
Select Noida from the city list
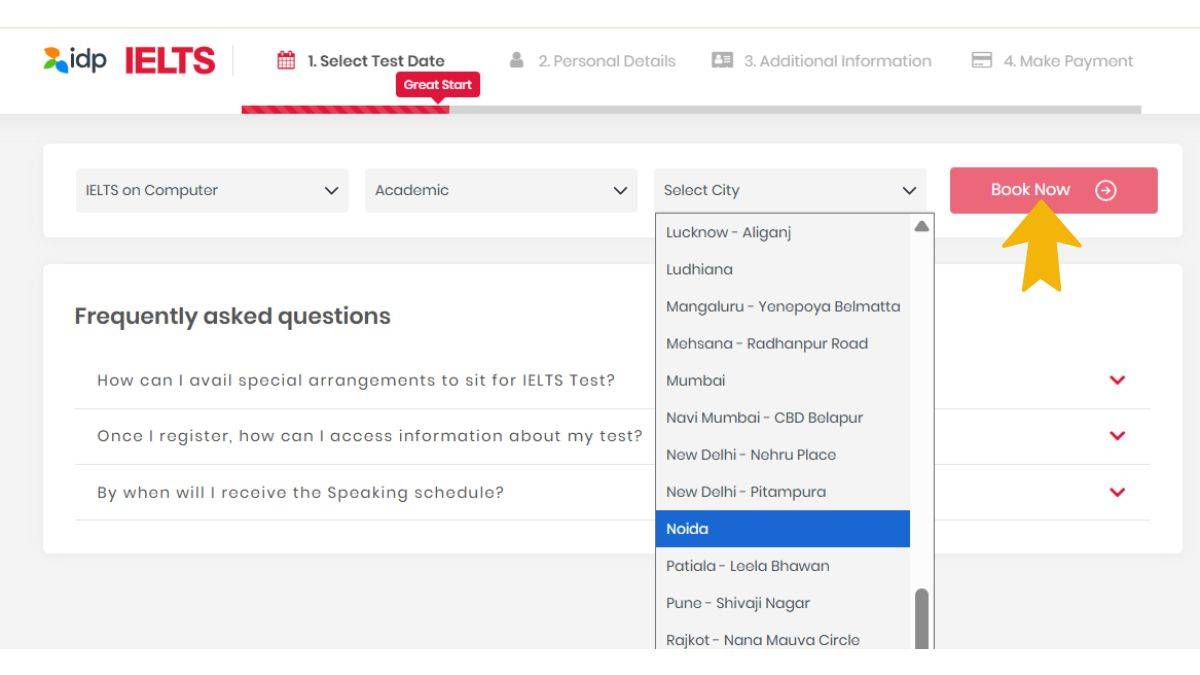(782, 529)
